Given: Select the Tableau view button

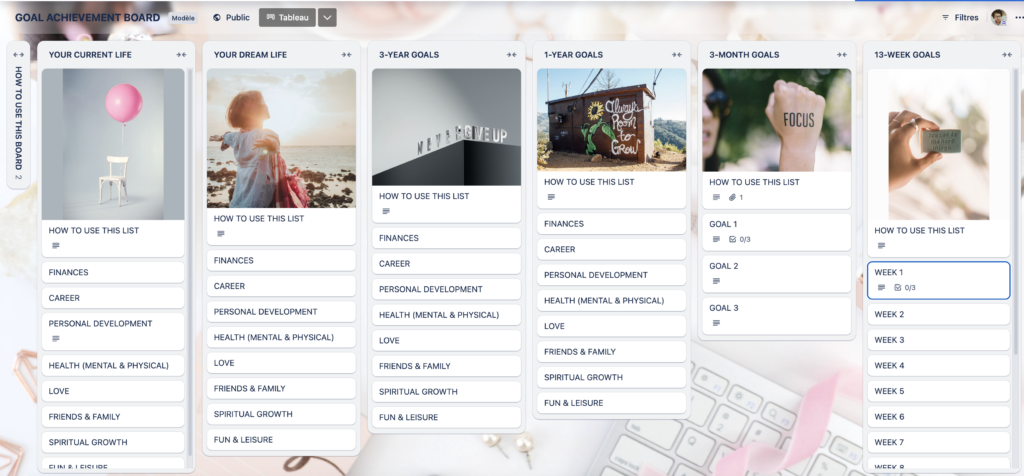Looking at the screenshot, I should (287, 18).
